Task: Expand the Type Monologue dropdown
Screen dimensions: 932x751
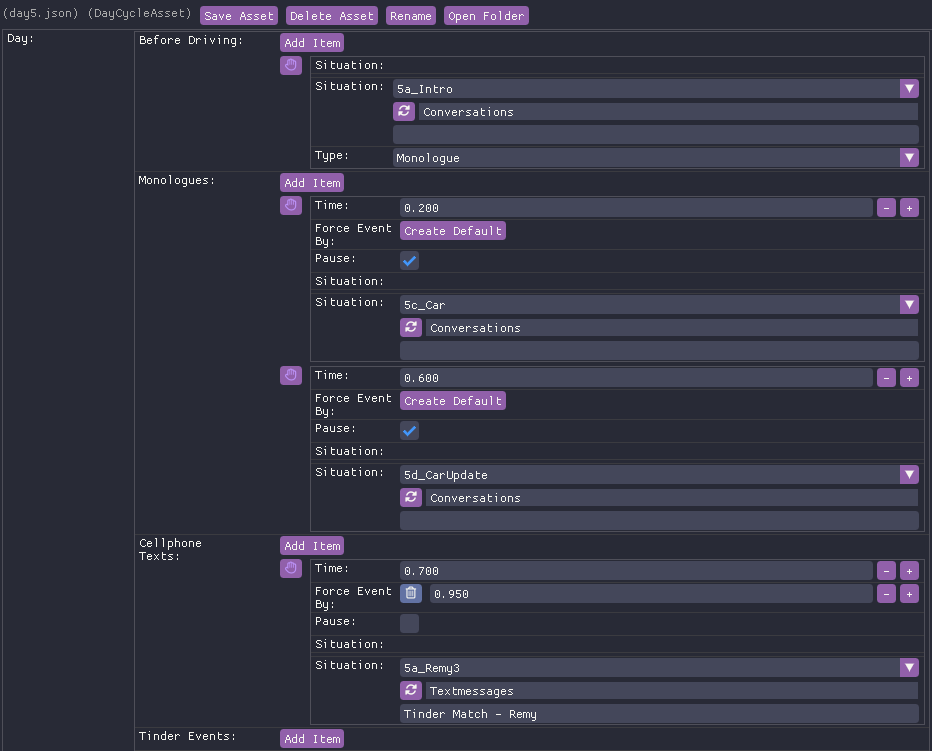Action: 908,158
